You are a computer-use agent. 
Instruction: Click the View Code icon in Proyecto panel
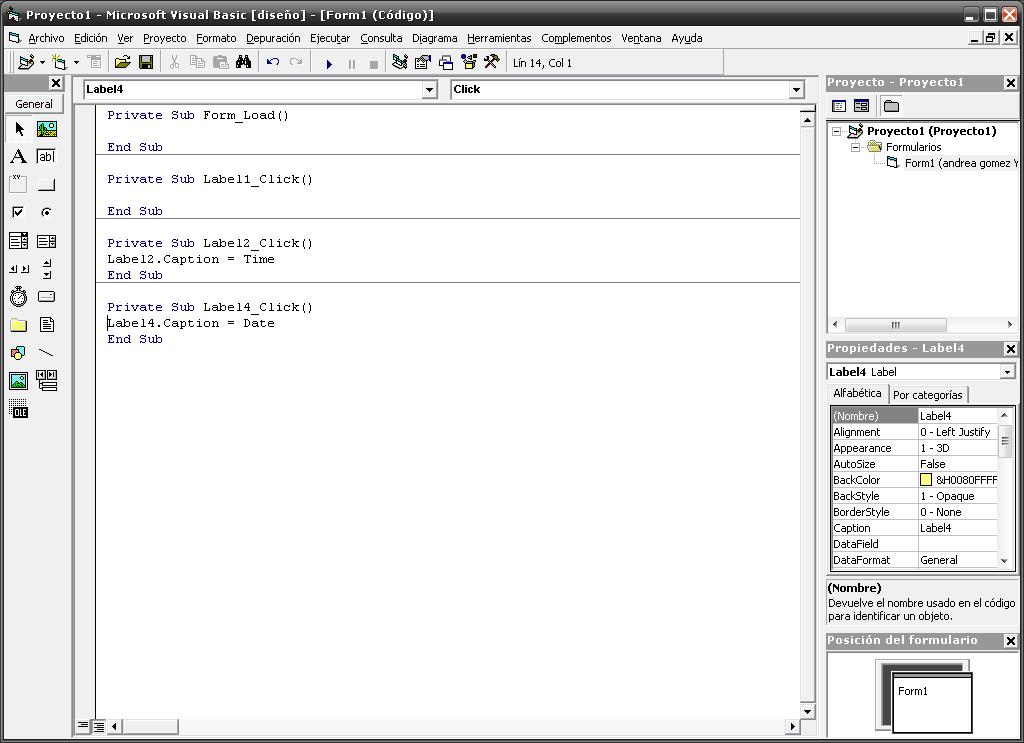pyautogui.click(x=838, y=105)
